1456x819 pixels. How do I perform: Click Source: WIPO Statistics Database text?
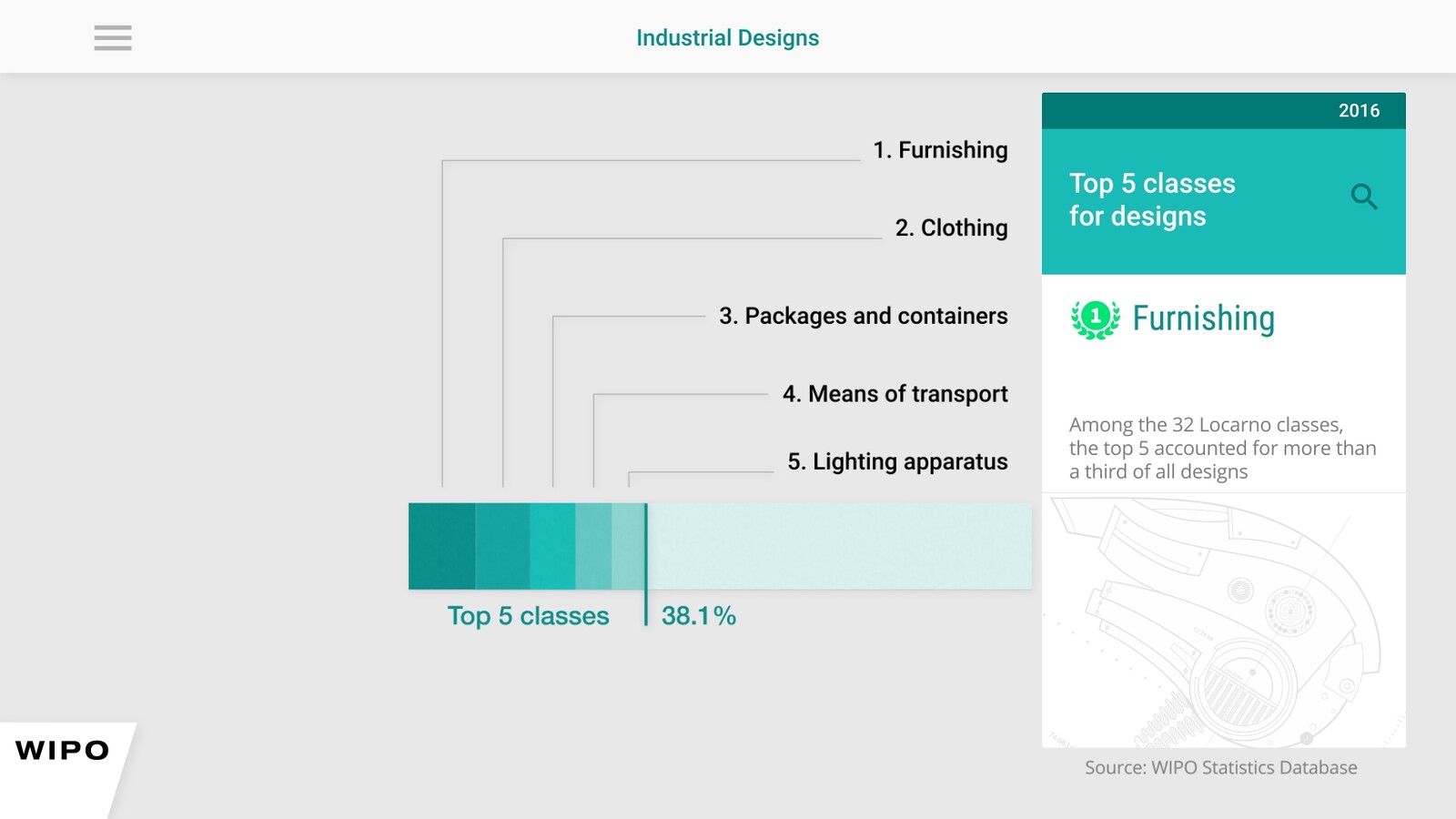pyautogui.click(x=1220, y=767)
